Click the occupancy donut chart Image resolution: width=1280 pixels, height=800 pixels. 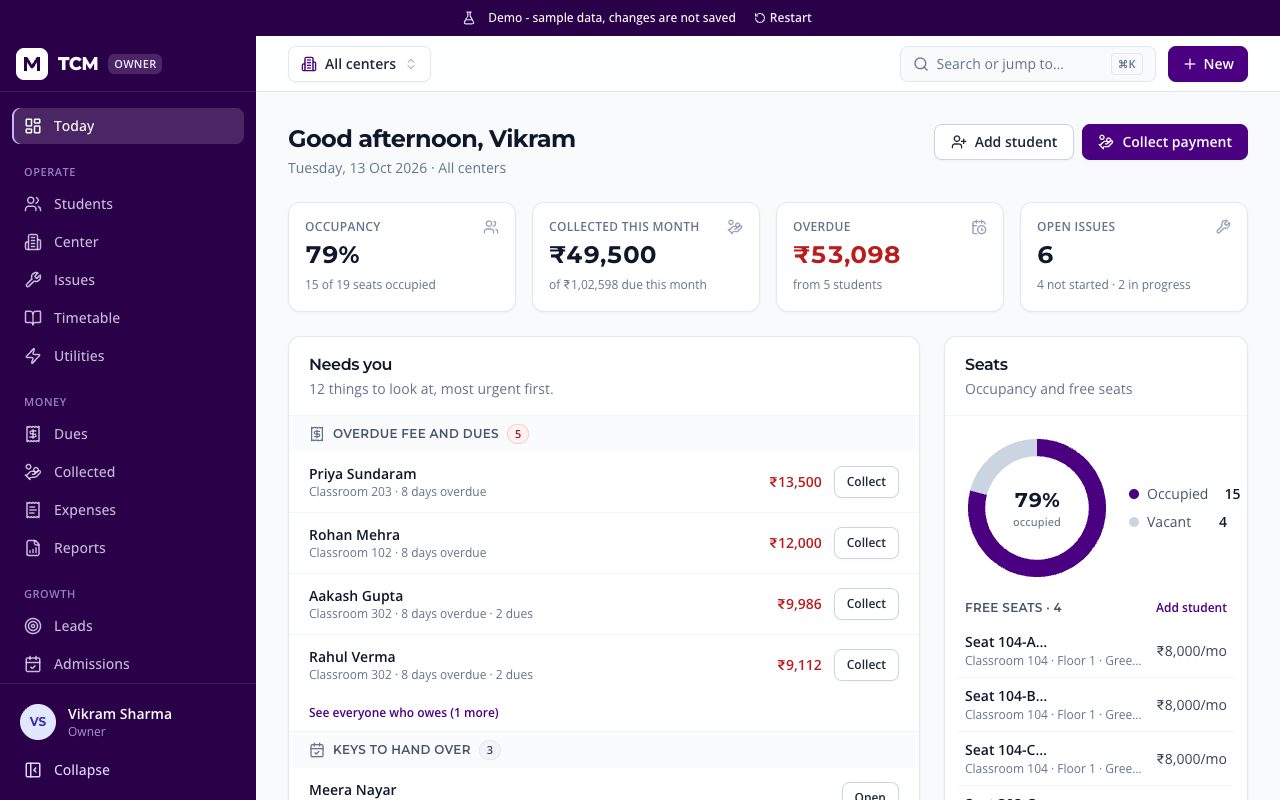[1037, 507]
